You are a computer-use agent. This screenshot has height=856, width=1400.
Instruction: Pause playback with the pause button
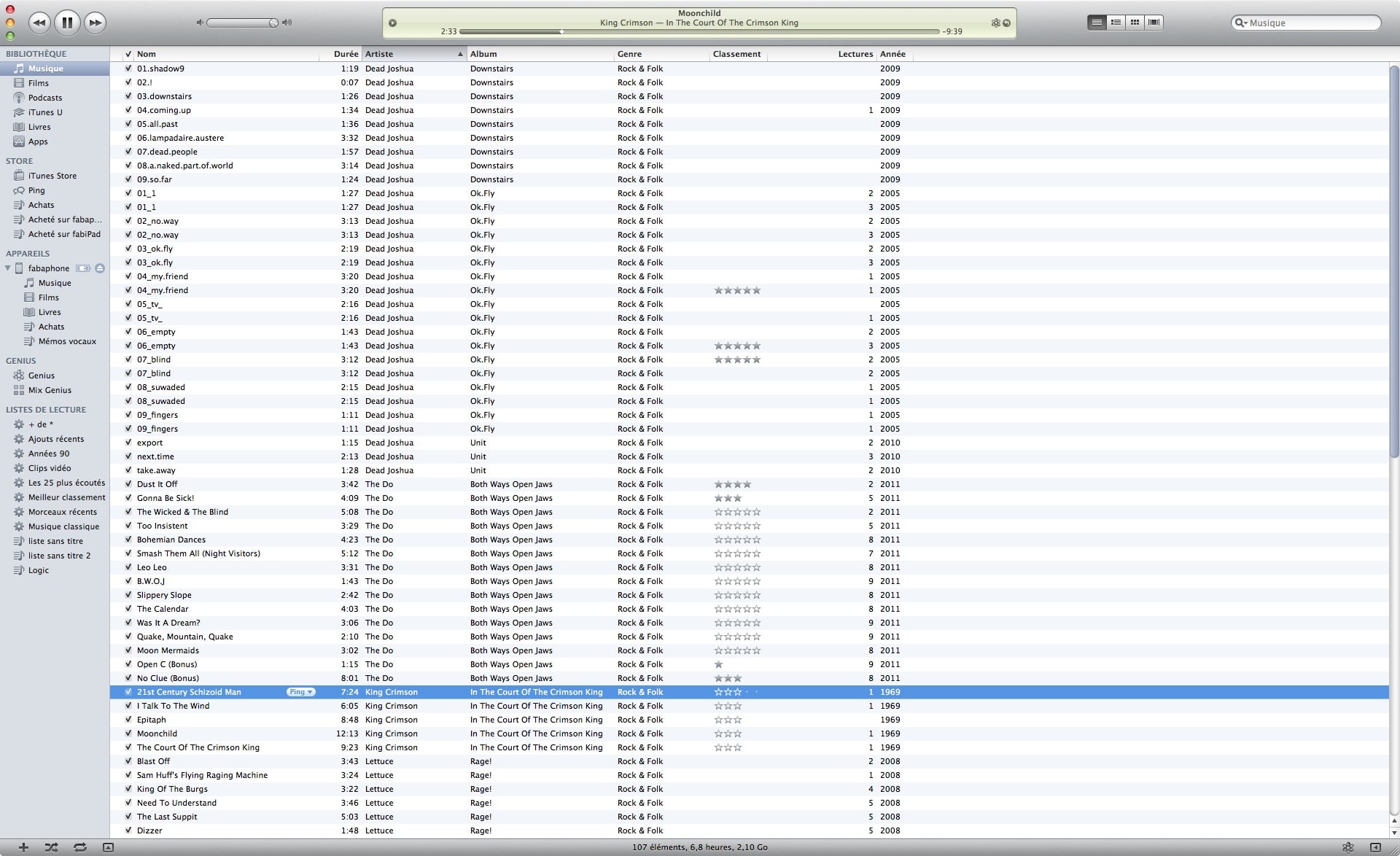click(x=67, y=23)
